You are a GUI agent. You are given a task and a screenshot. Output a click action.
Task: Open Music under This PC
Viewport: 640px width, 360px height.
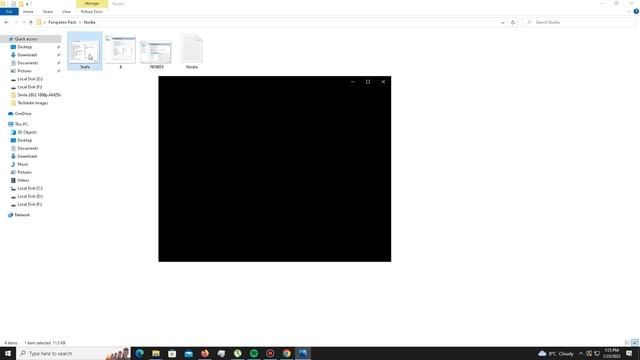[22, 164]
